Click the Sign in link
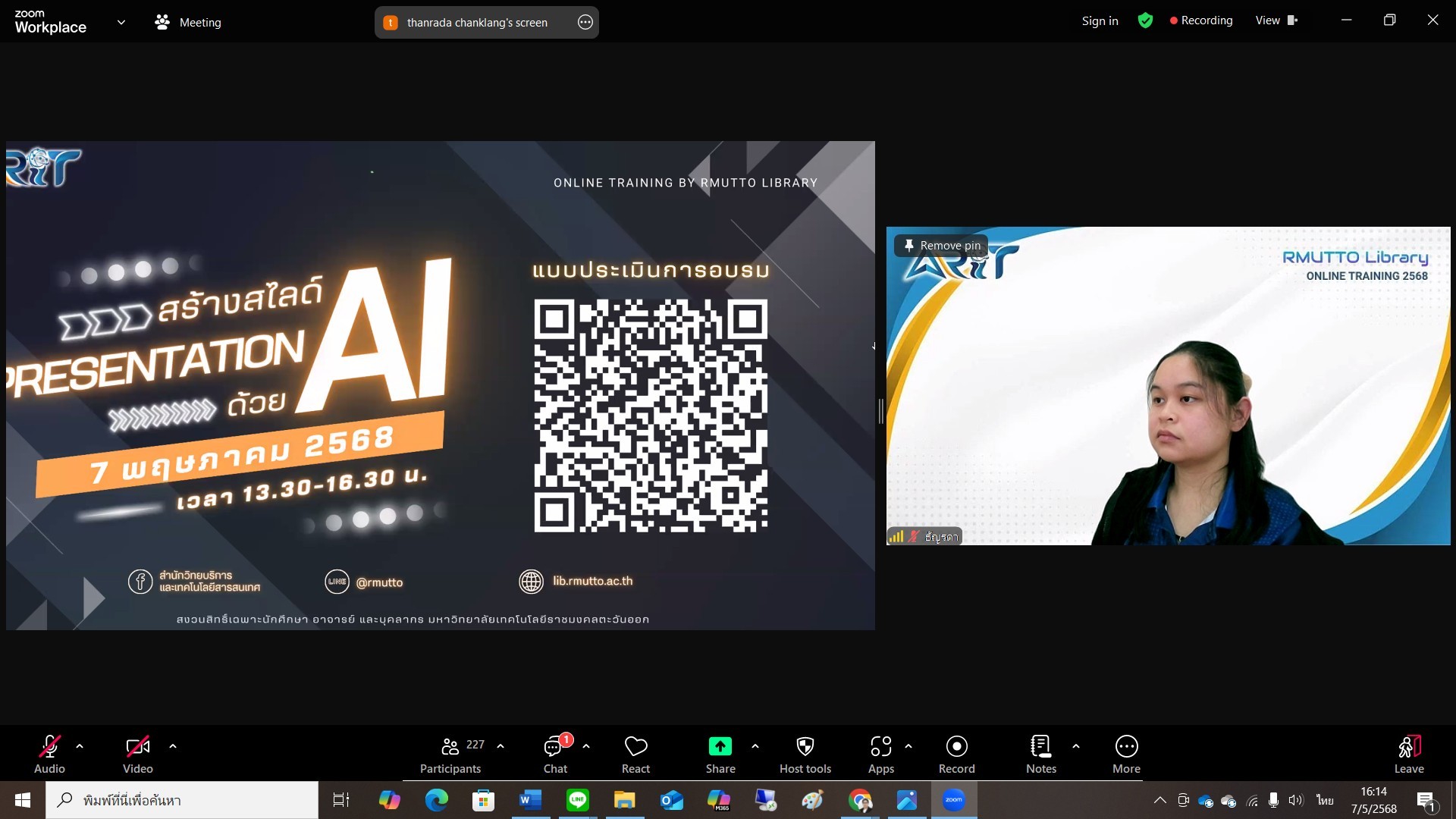This screenshot has height=819, width=1456. (1100, 21)
